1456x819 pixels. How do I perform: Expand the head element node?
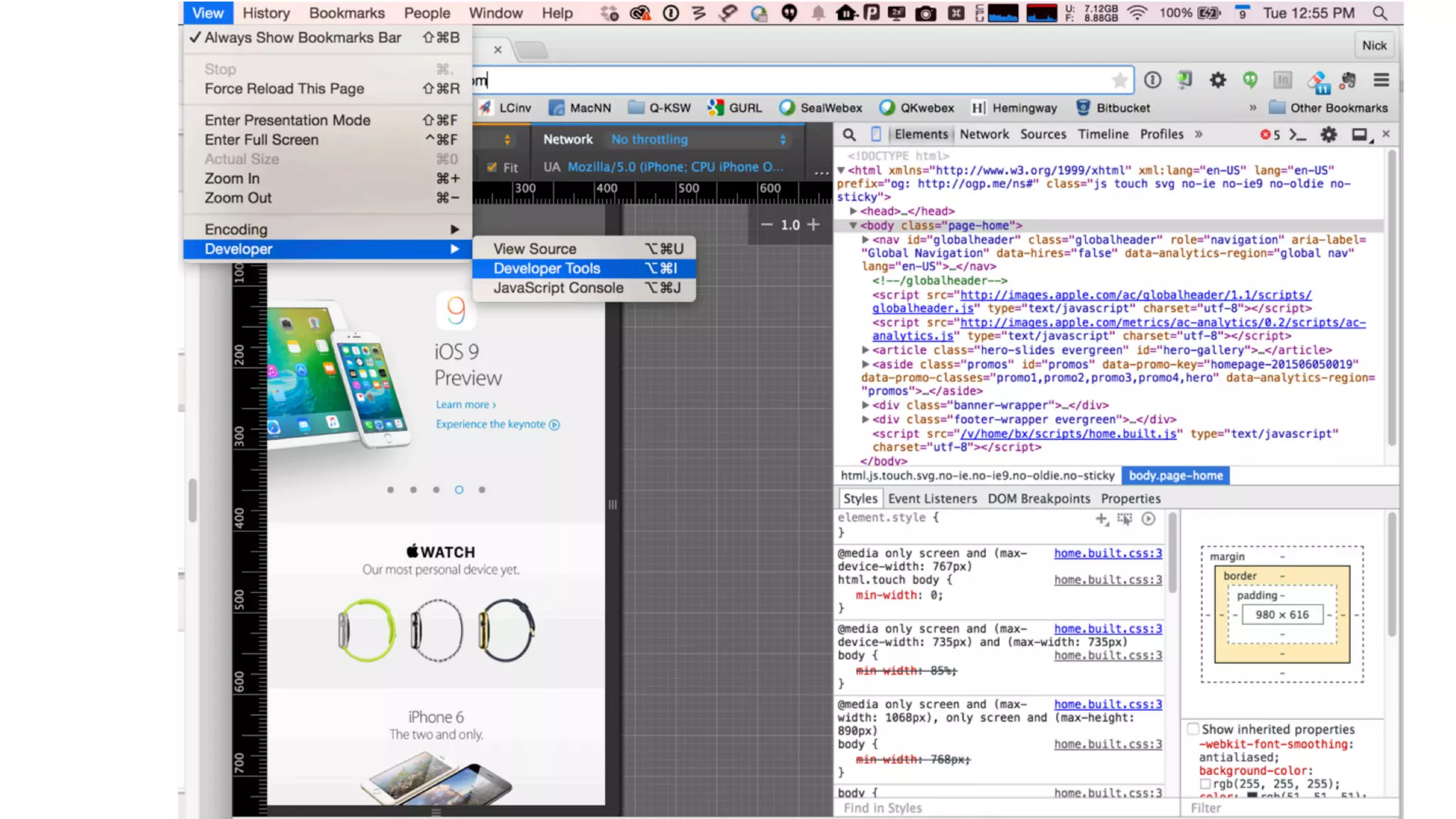(x=853, y=211)
